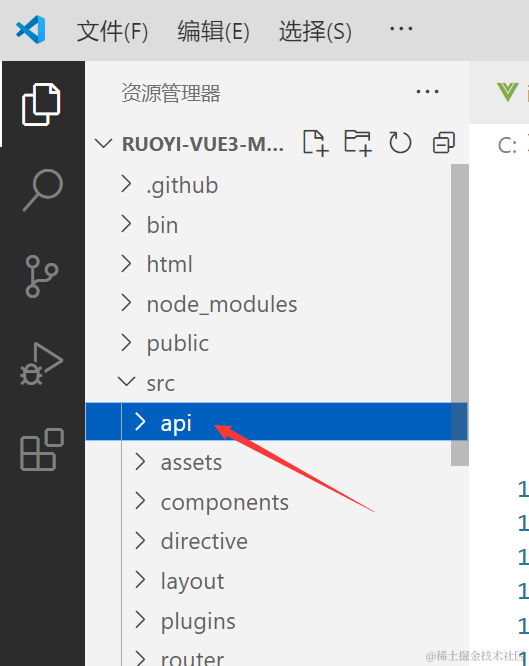The image size is (529, 666).
Task: Collapse all folders using the collapse icon
Action: coord(444,143)
